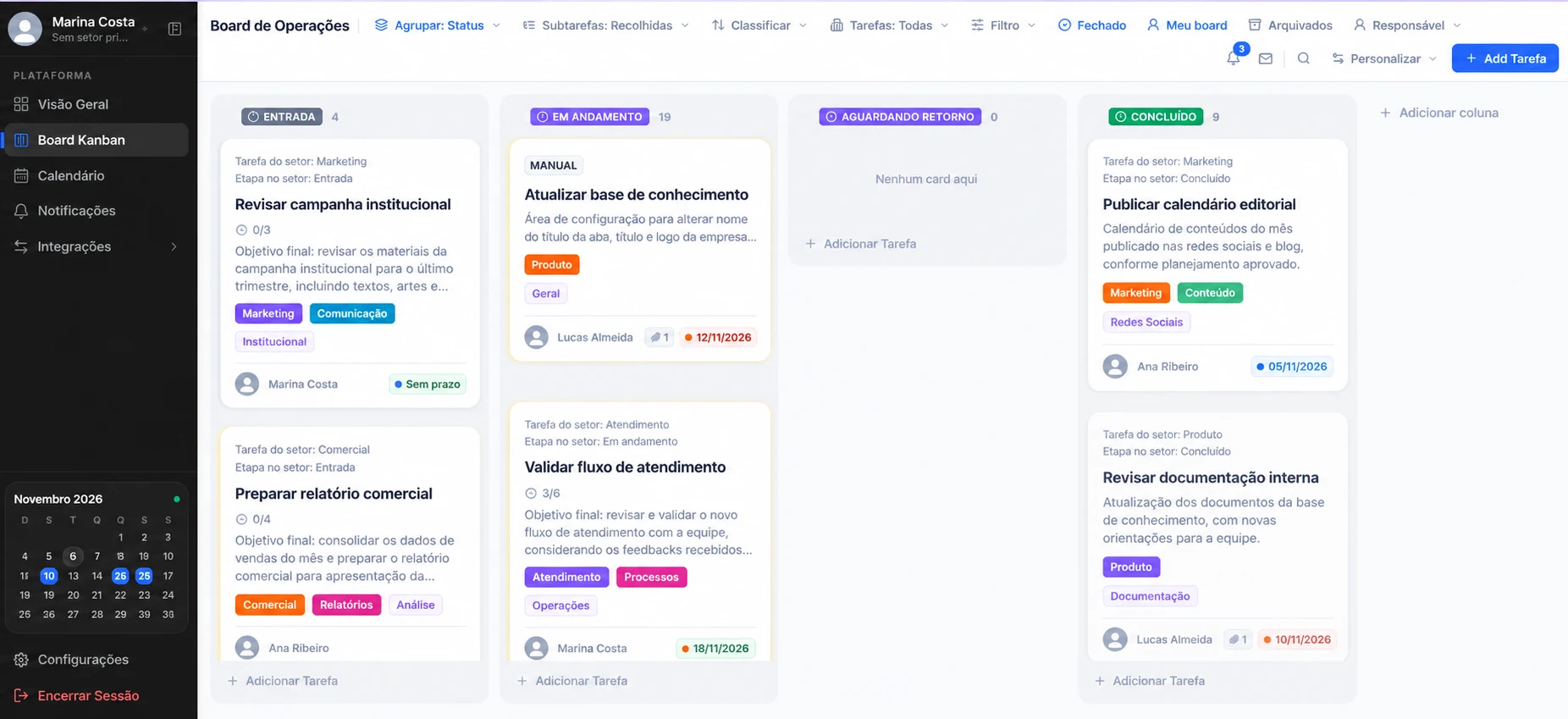Toggle the Meu board filter
The width and height of the screenshot is (1568, 719).
click(1187, 25)
